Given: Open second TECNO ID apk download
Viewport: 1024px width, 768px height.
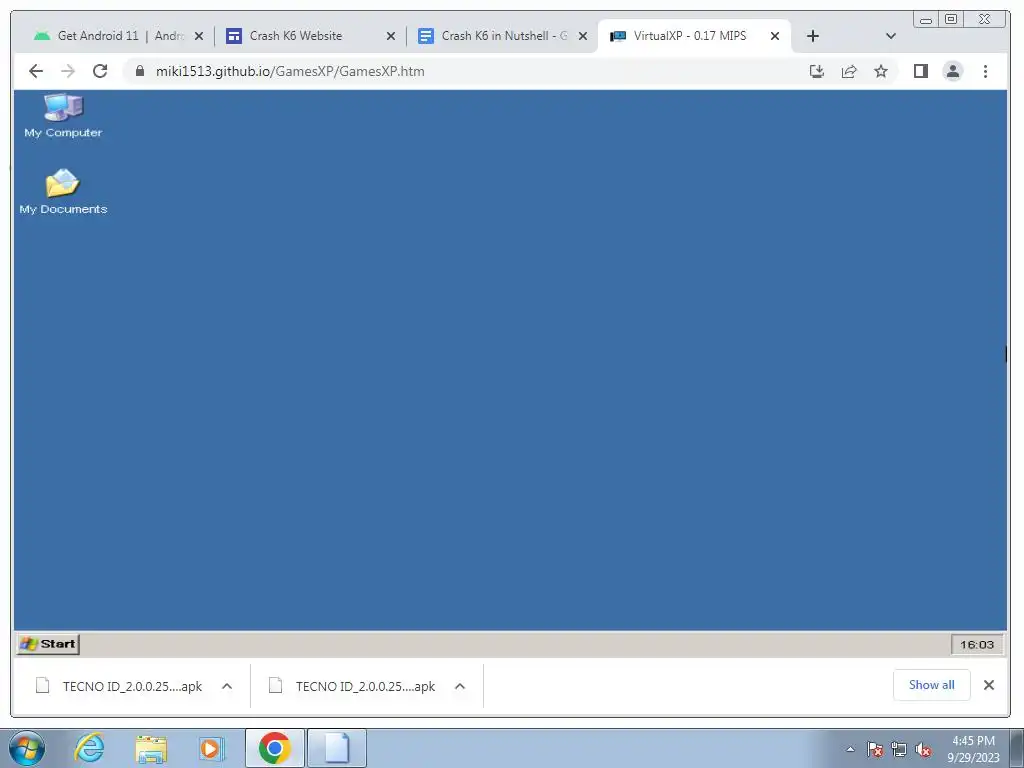Looking at the screenshot, I should 353,686.
